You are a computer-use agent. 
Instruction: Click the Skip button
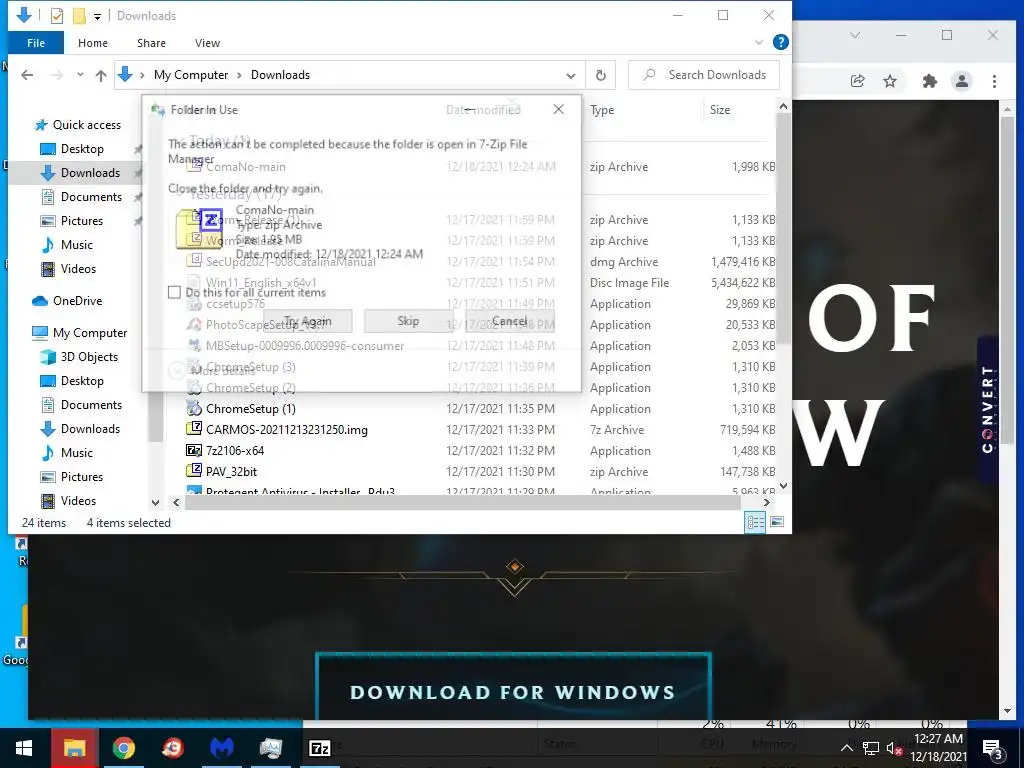click(x=408, y=321)
